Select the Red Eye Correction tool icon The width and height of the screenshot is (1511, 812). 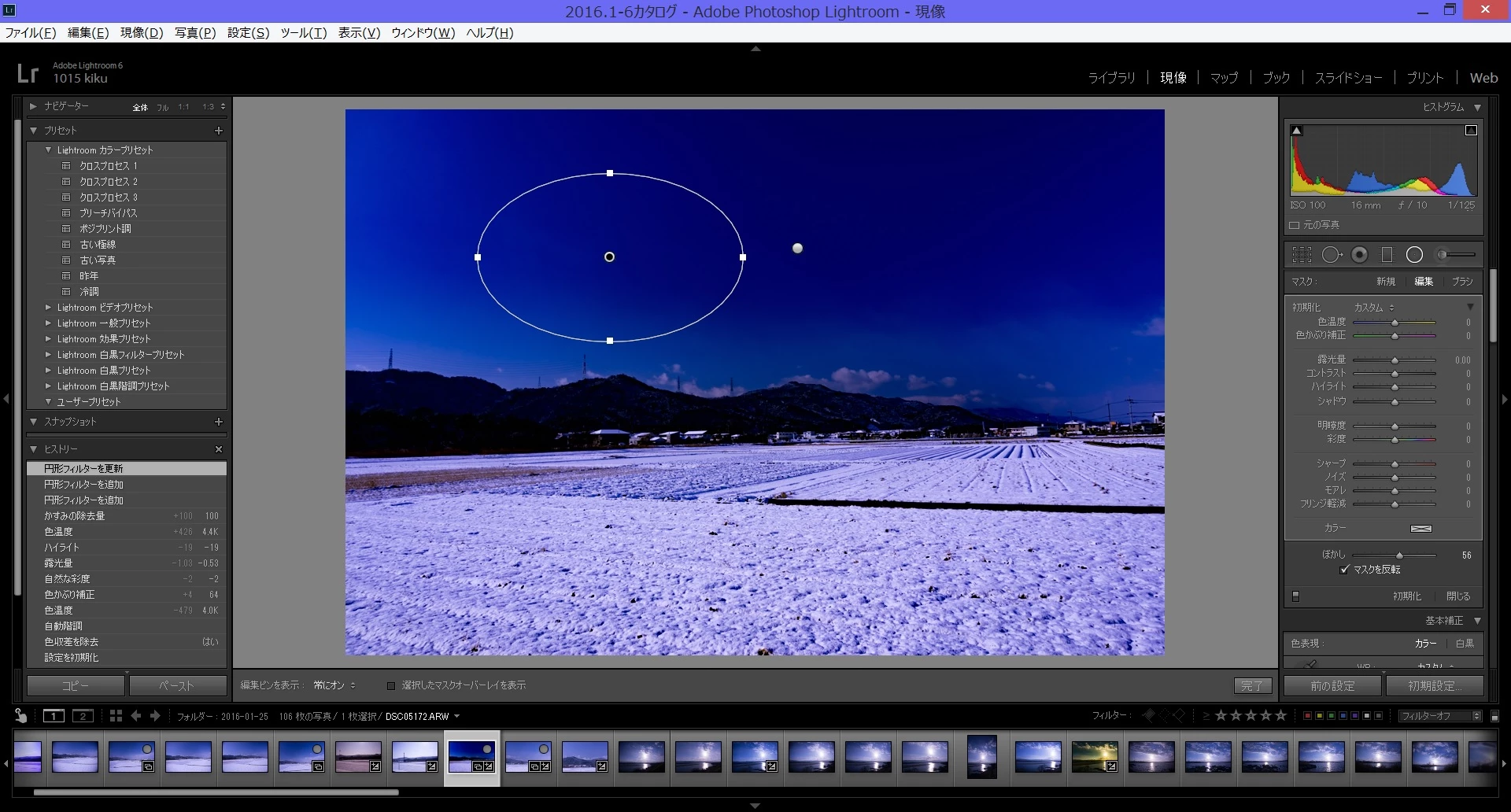coord(1359,255)
